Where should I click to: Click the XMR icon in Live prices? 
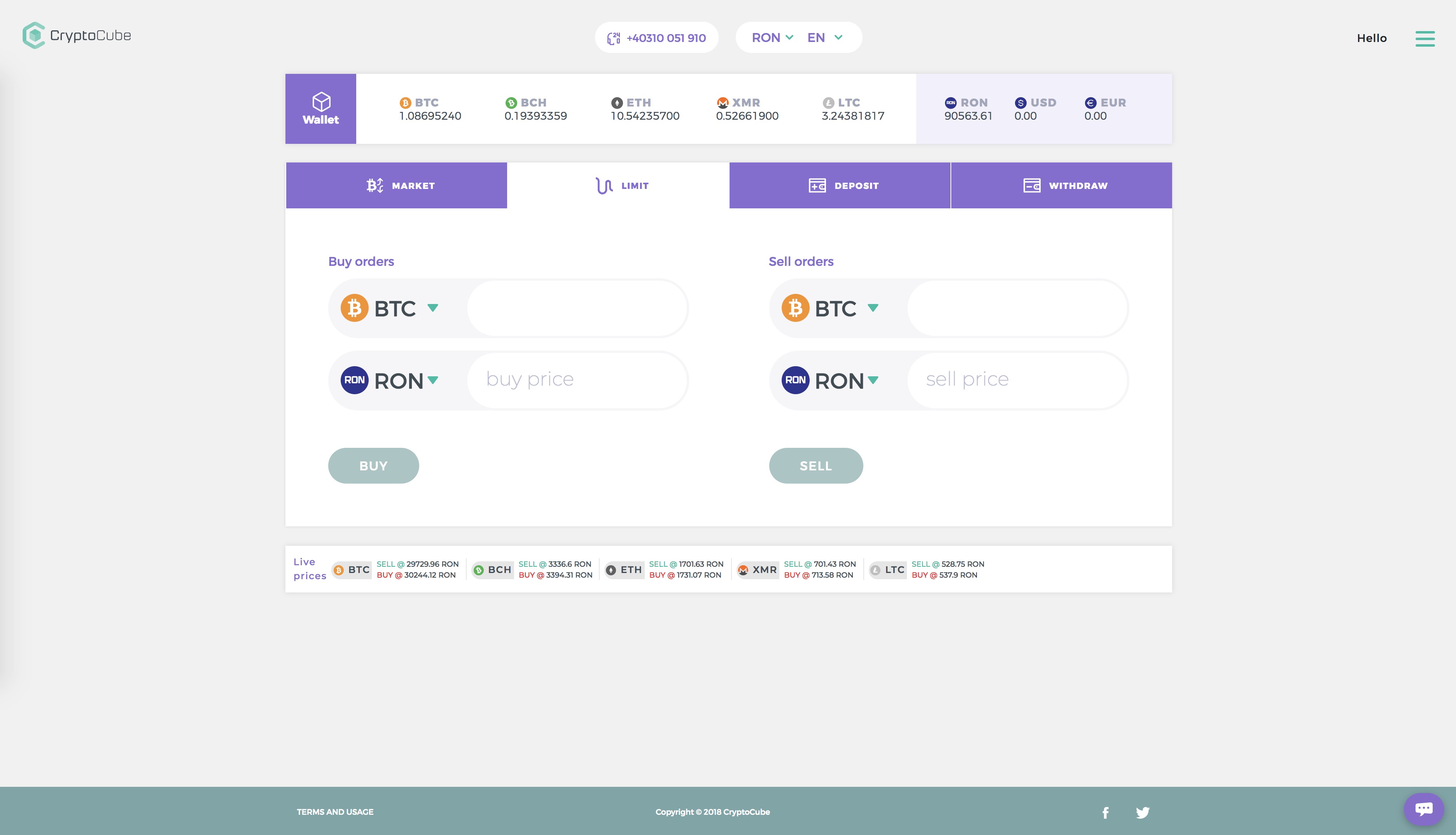[x=743, y=570]
